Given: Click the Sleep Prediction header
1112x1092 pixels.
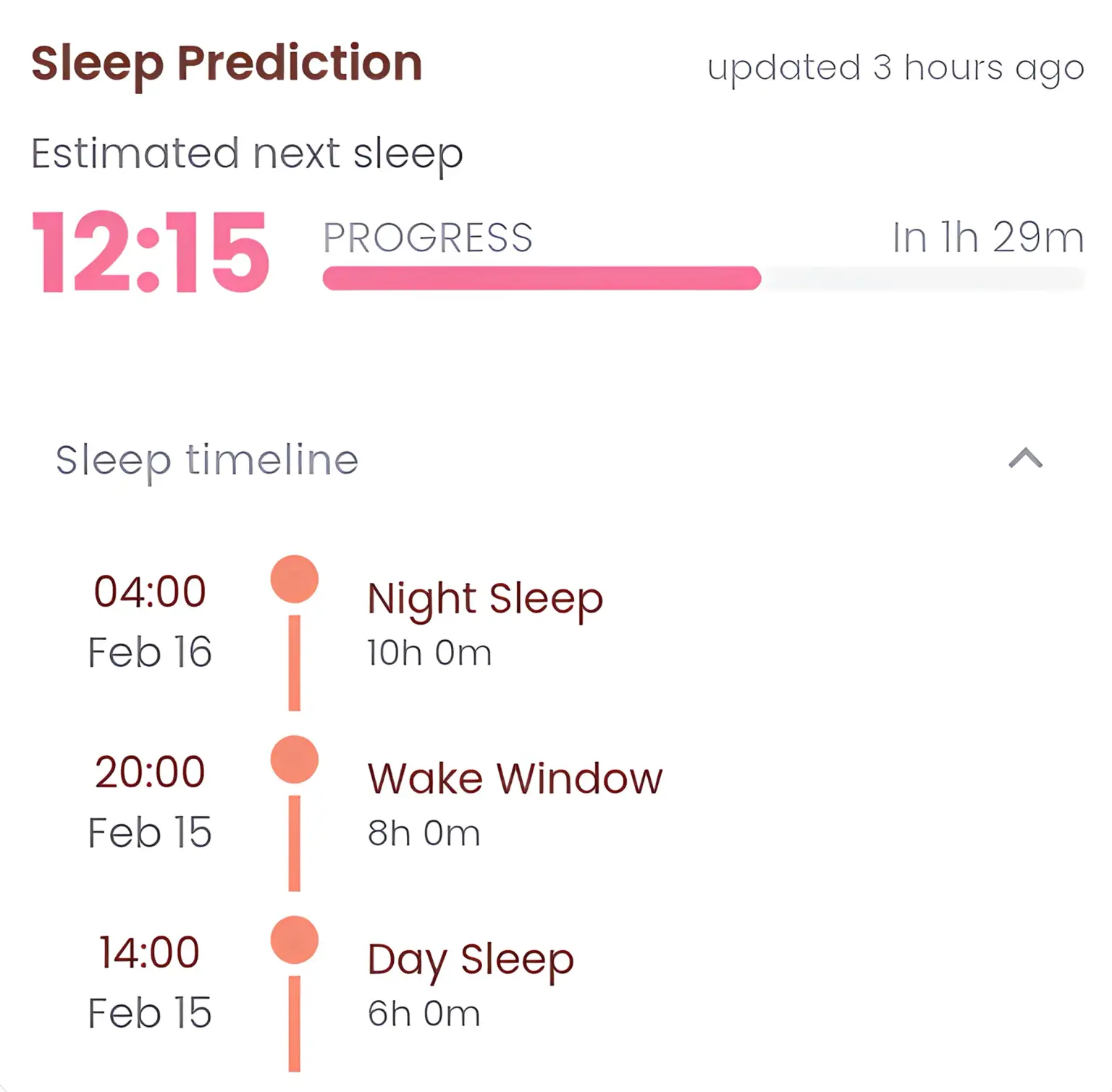Looking at the screenshot, I should pyautogui.click(x=227, y=63).
